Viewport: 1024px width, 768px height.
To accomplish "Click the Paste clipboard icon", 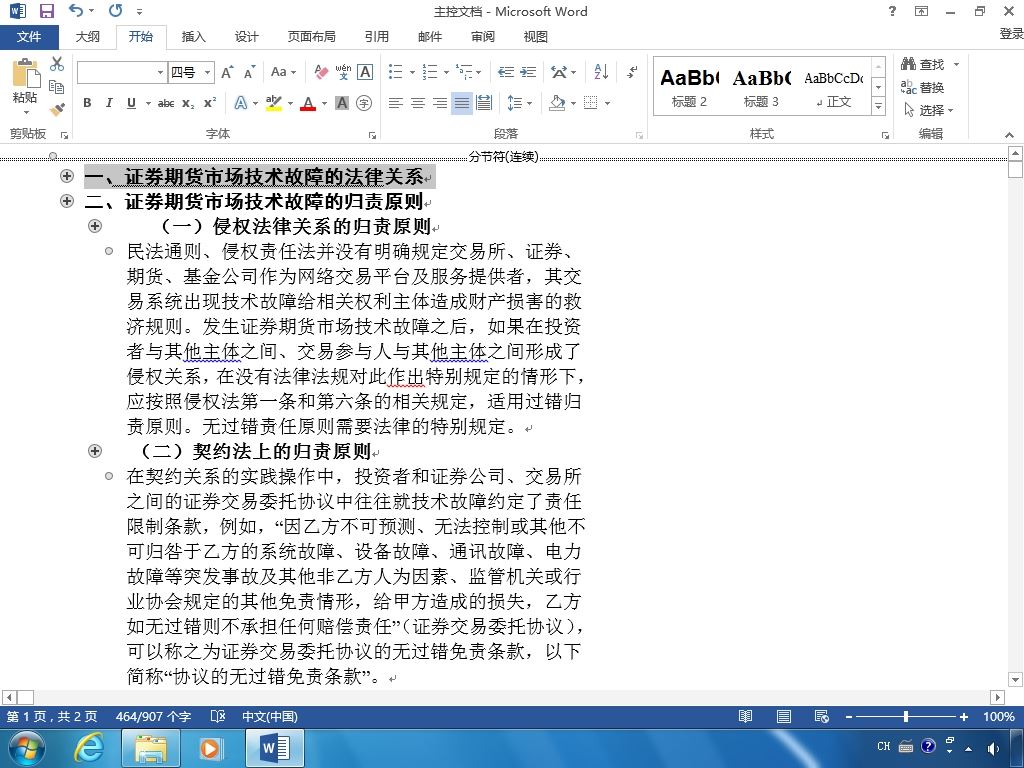I will tap(25, 74).
